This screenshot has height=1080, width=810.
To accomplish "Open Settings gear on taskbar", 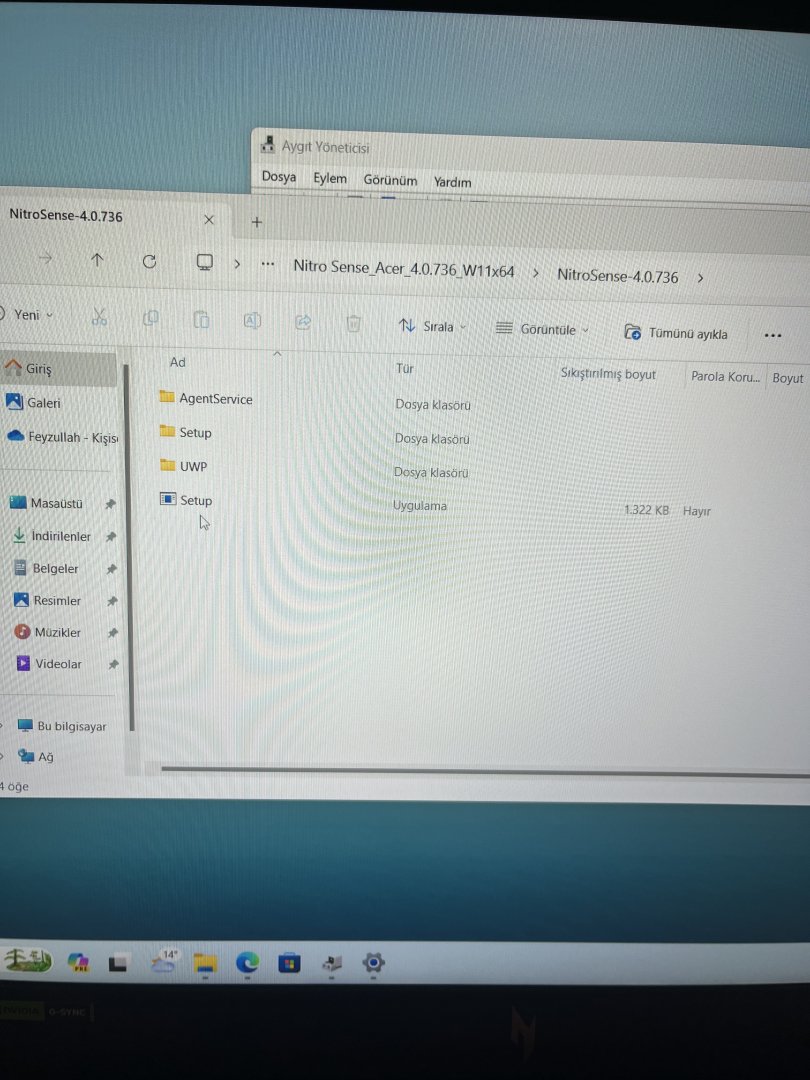I will pyautogui.click(x=373, y=963).
